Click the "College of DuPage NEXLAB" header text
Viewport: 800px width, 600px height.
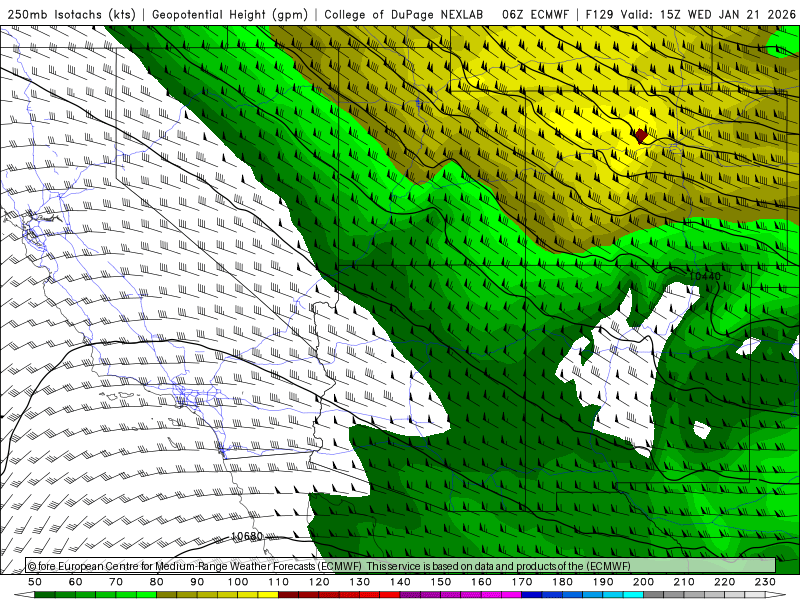pyautogui.click(x=404, y=15)
